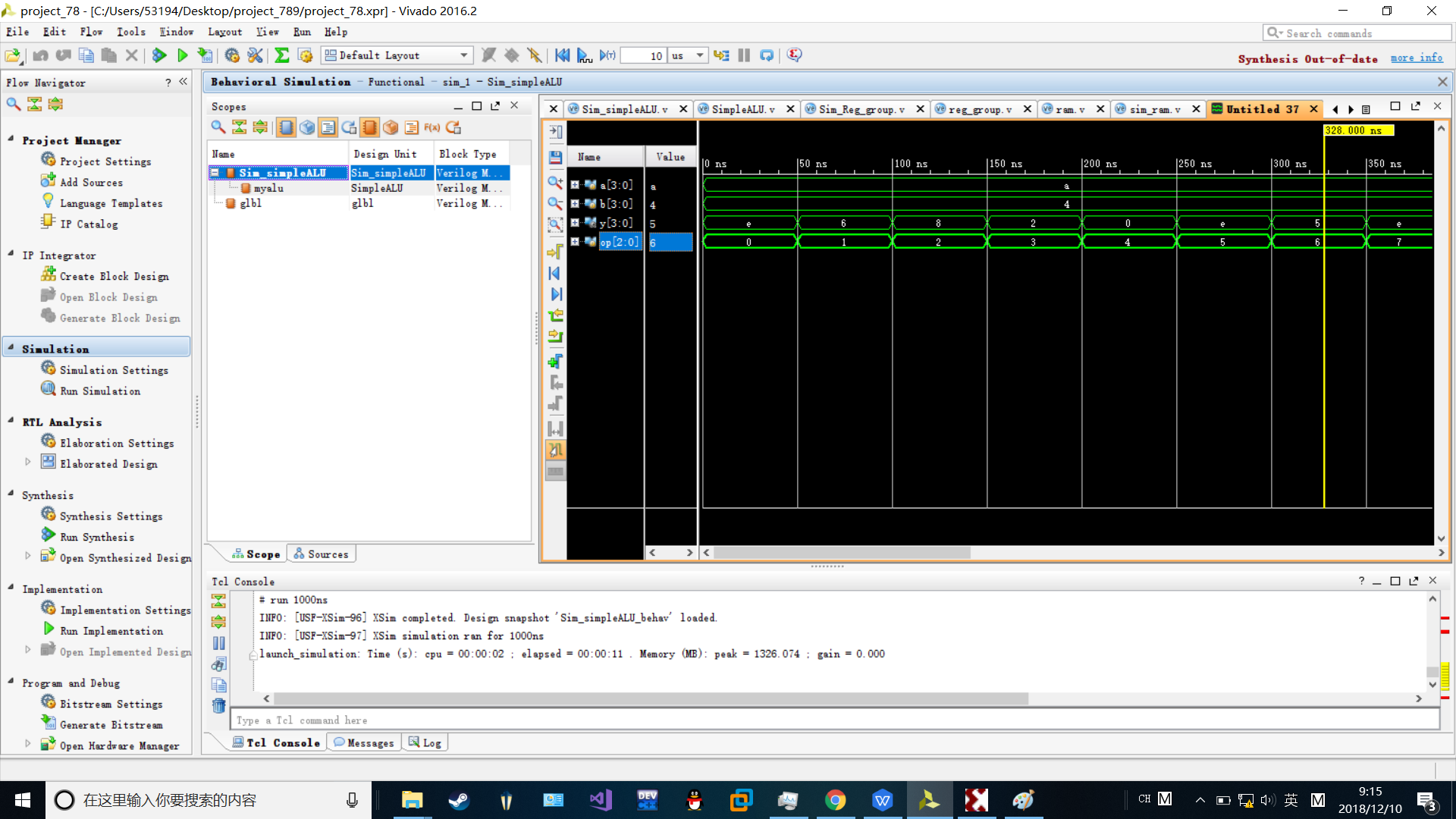Open the Flow menu
Viewport: 1456px width, 819px height.
(91, 32)
